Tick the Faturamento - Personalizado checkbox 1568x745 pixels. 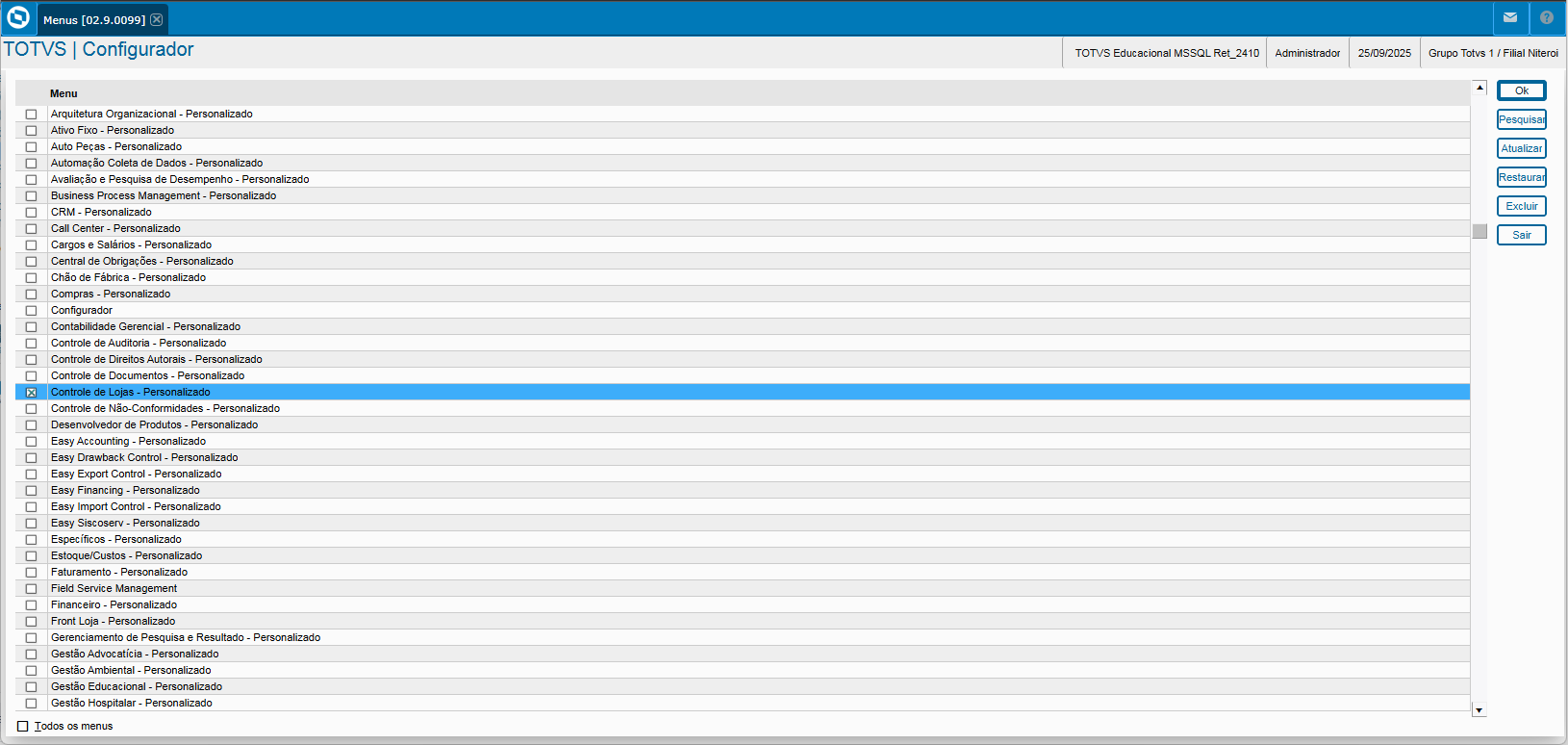(x=31, y=573)
